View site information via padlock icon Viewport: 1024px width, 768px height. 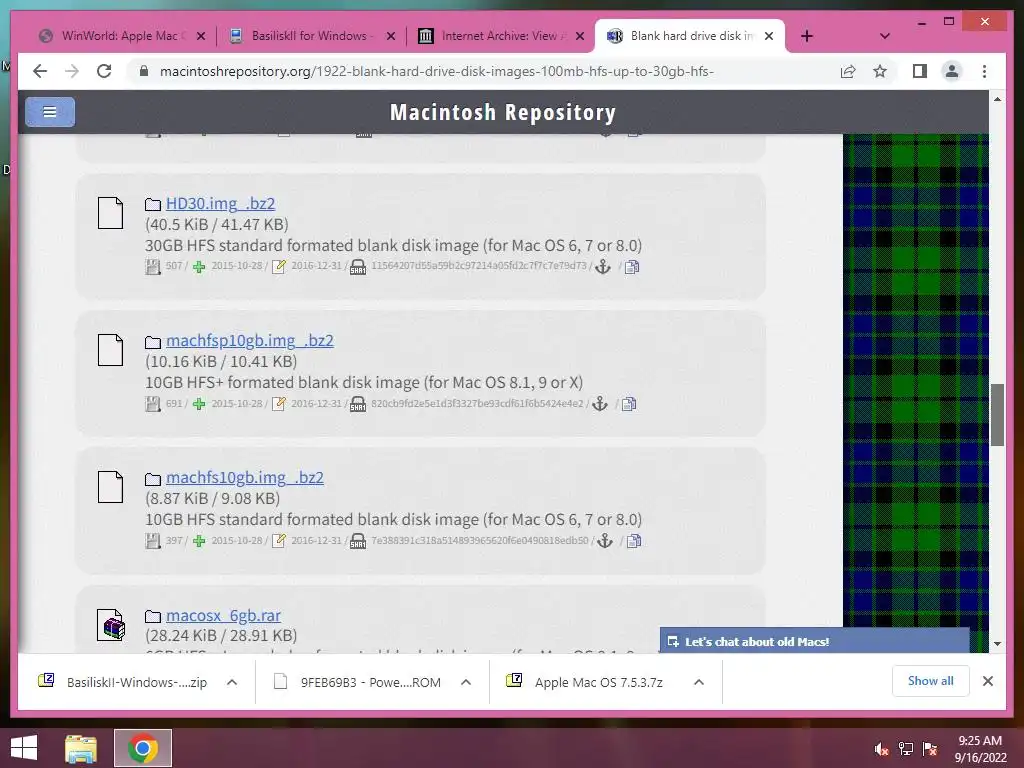(144, 71)
